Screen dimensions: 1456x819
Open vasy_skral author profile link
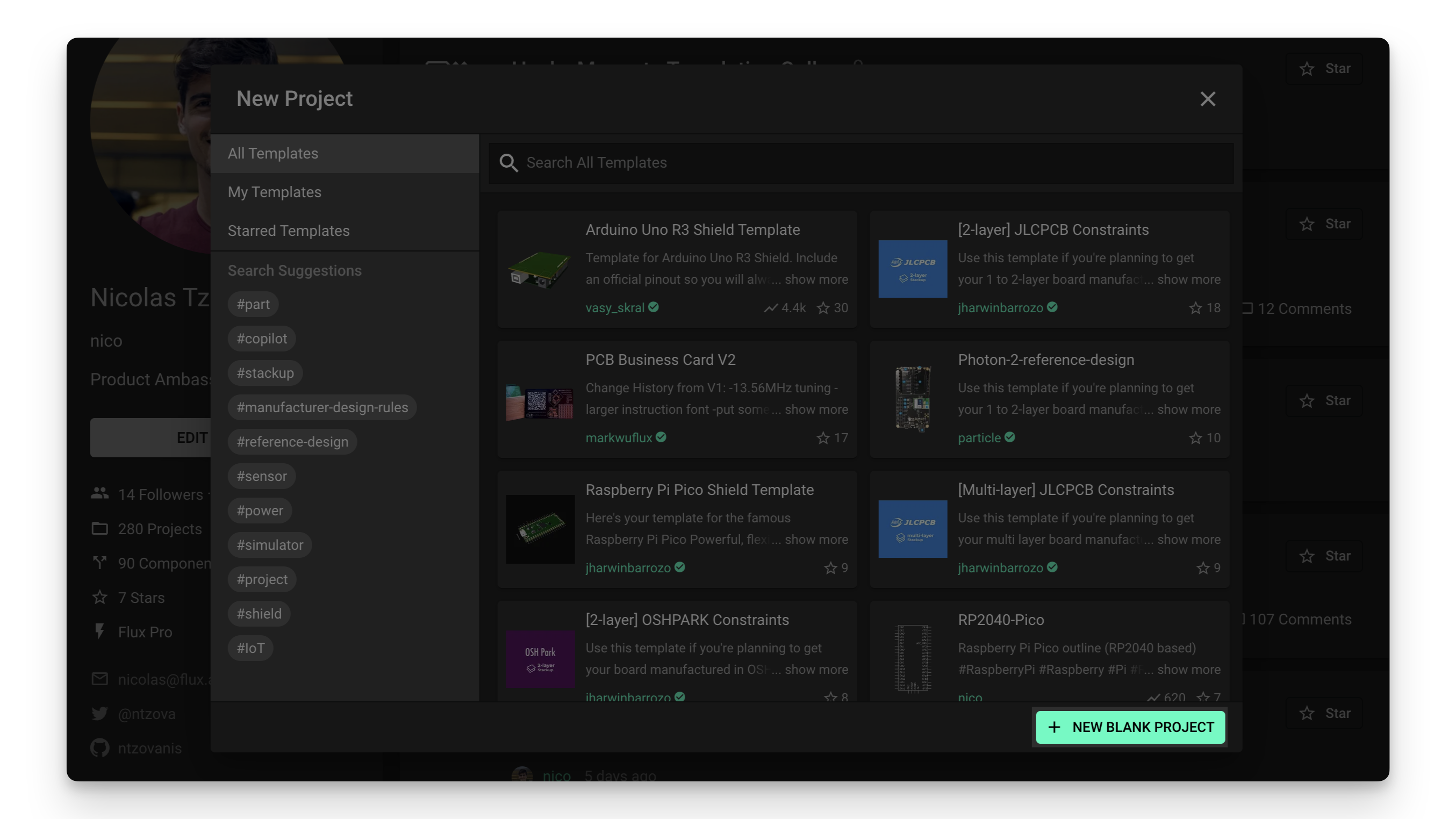(614, 307)
